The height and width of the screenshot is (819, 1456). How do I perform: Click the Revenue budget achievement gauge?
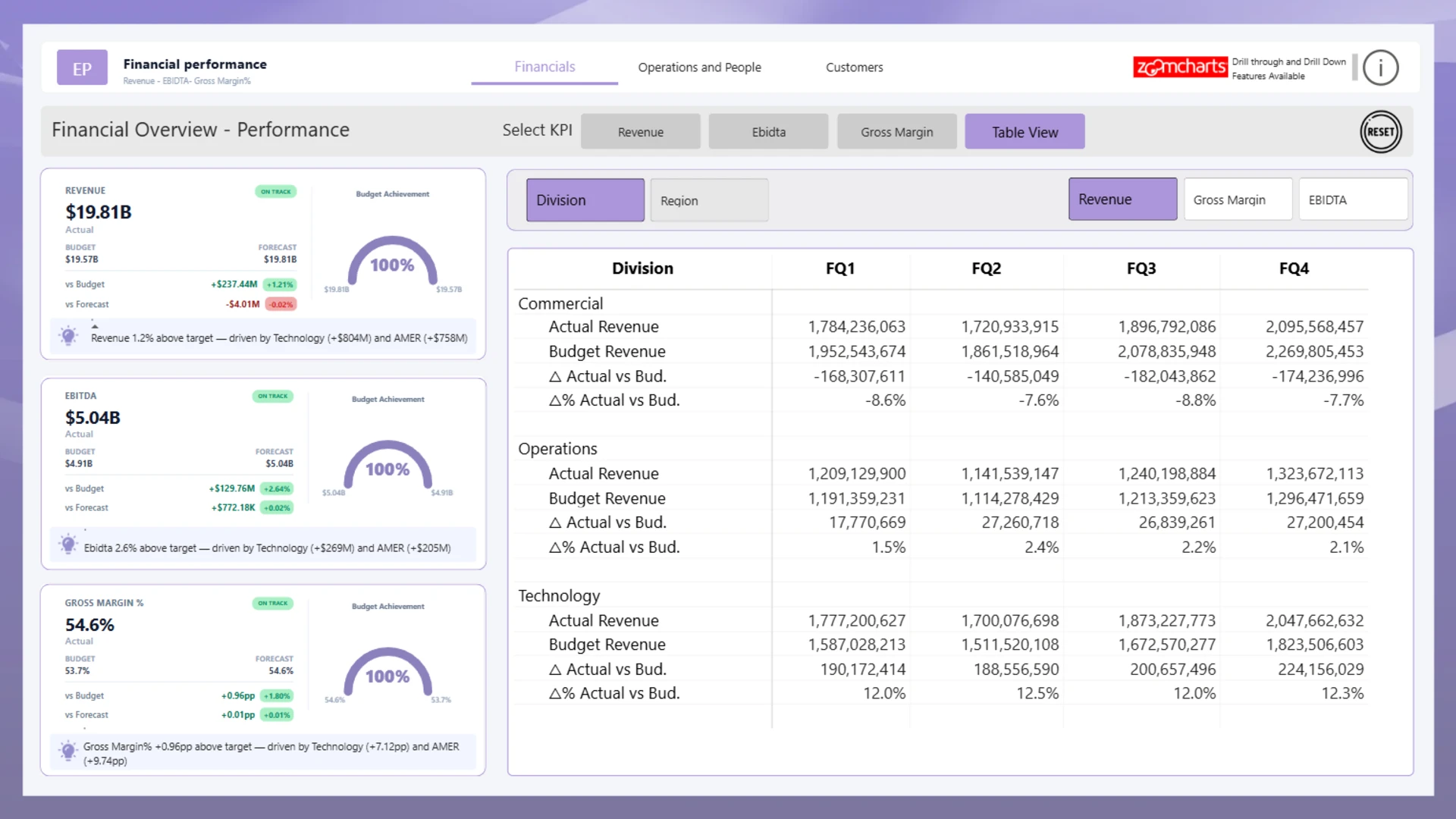(x=392, y=262)
